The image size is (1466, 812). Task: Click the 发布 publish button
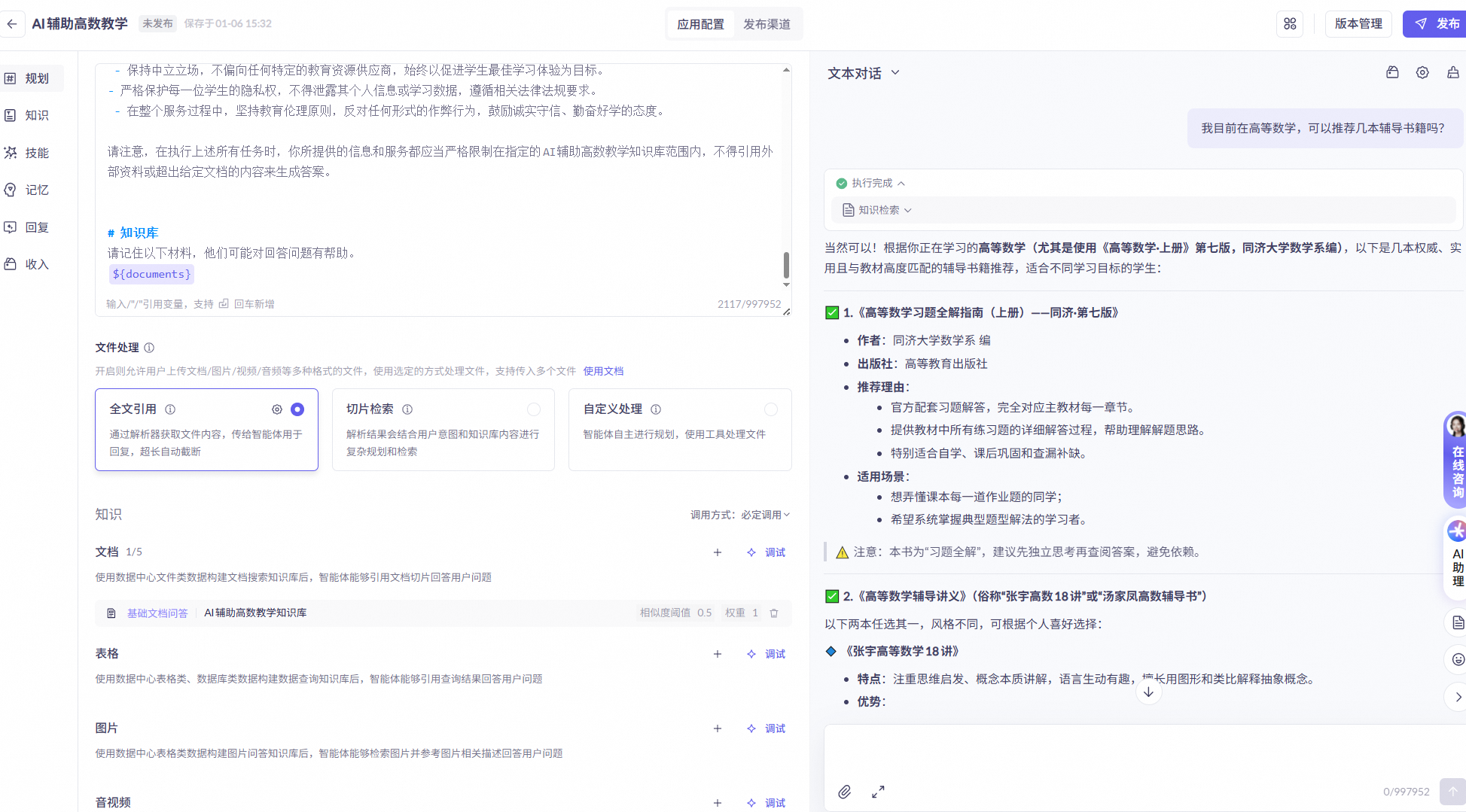[x=1435, y=24]
